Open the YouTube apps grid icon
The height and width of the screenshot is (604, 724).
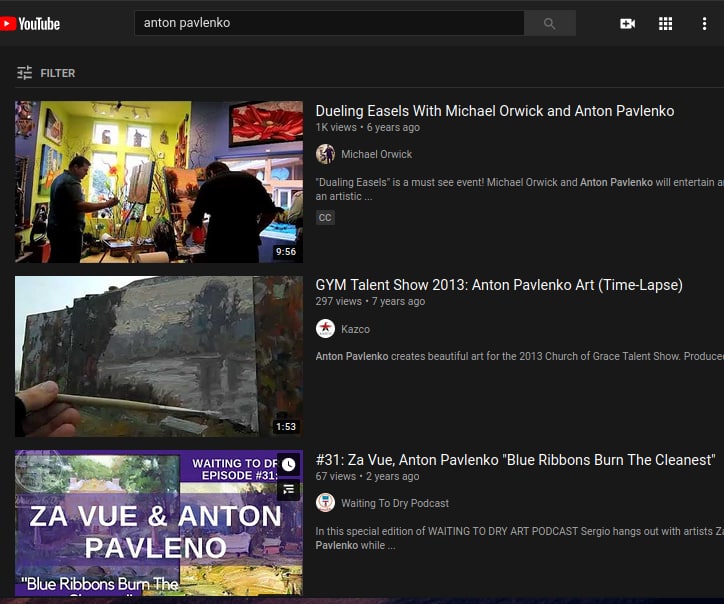pos(665,24)
